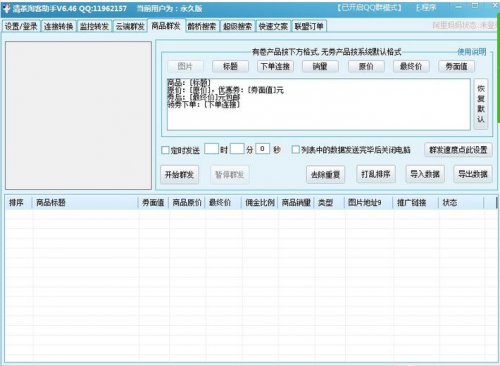Insert the 销量 placeholder
Screen dimensions: 500x366
[320, 66]
